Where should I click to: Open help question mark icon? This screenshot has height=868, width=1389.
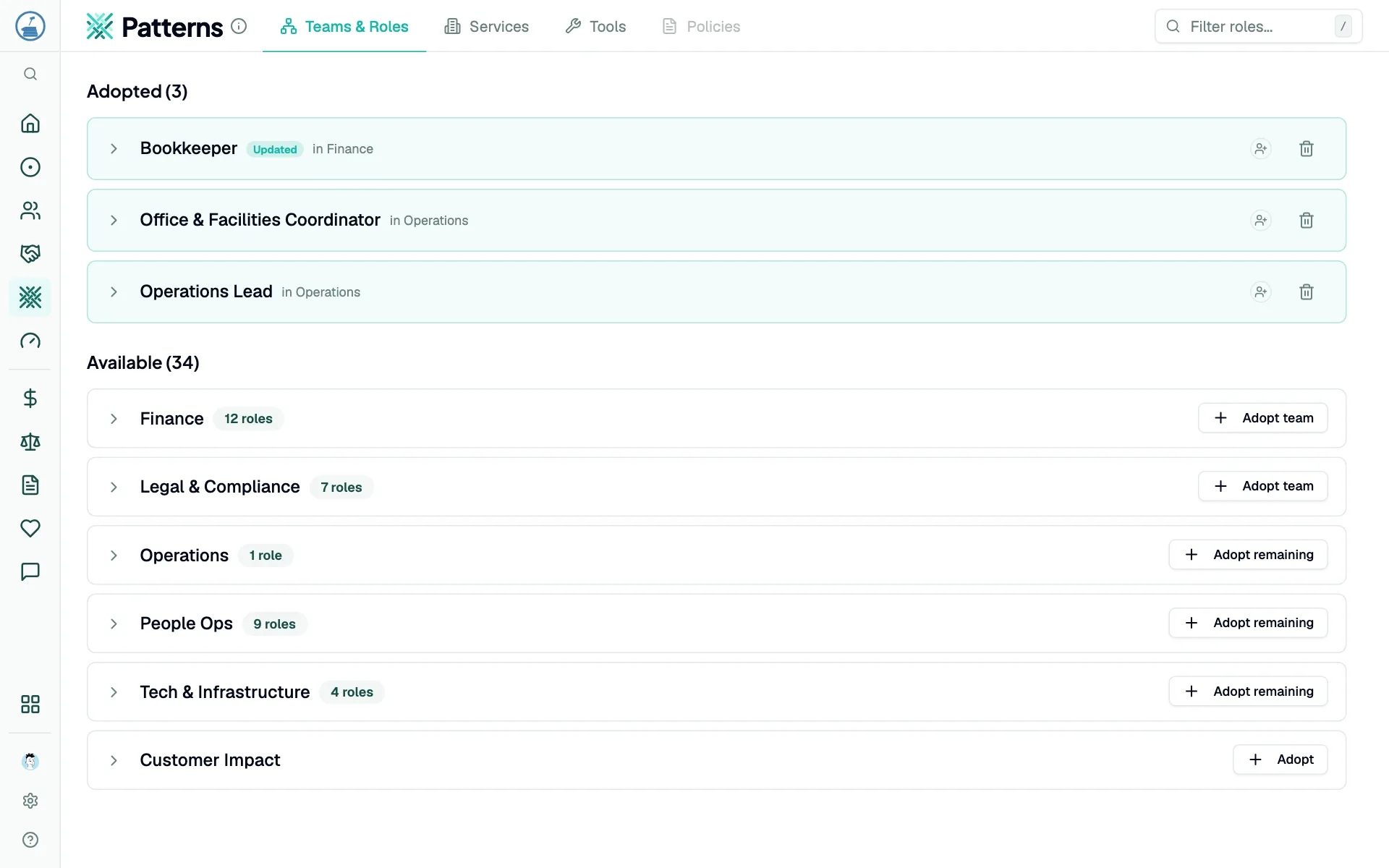tap(30, 840)
